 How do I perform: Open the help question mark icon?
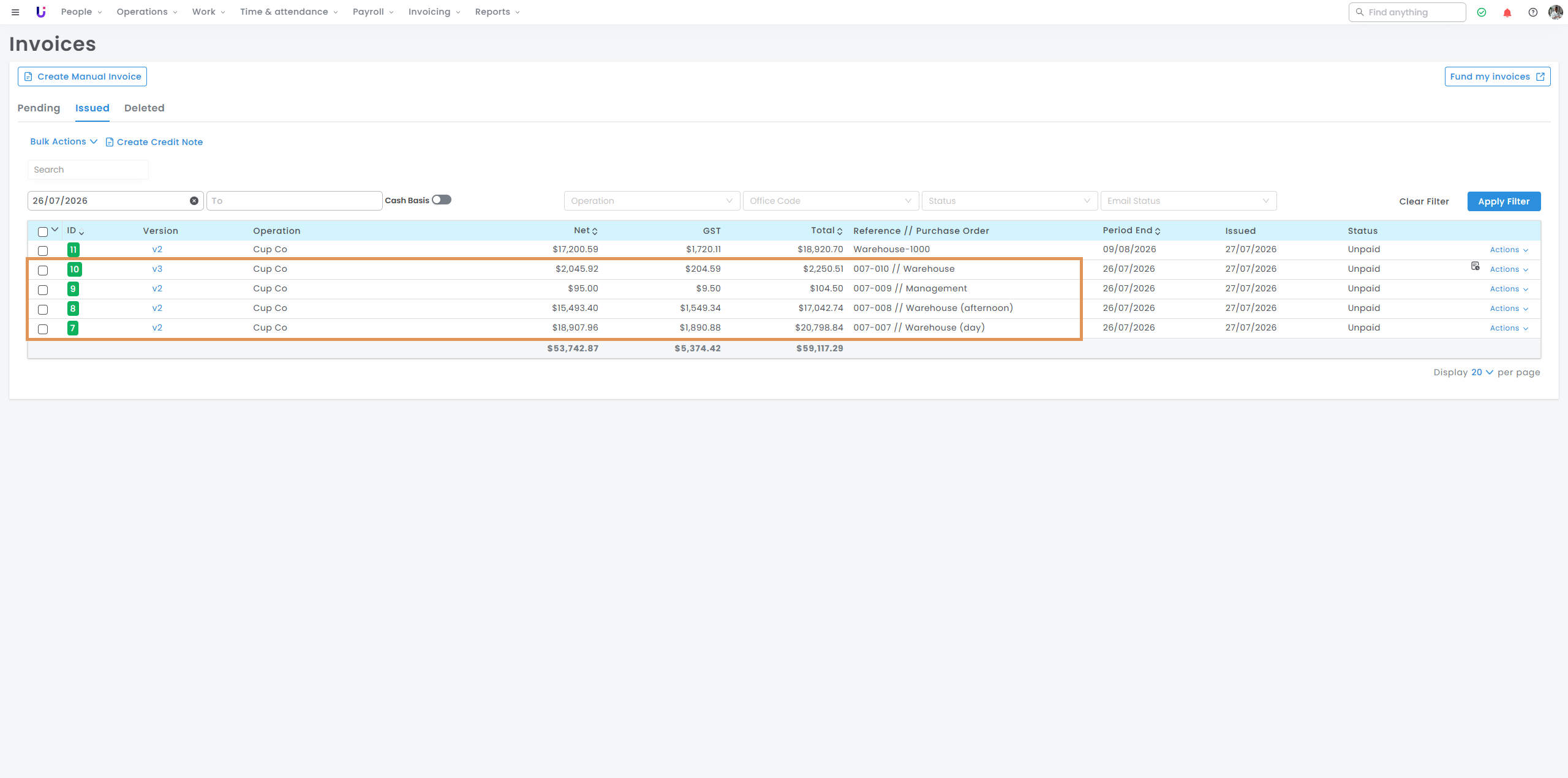click(x=1533, y=12)
